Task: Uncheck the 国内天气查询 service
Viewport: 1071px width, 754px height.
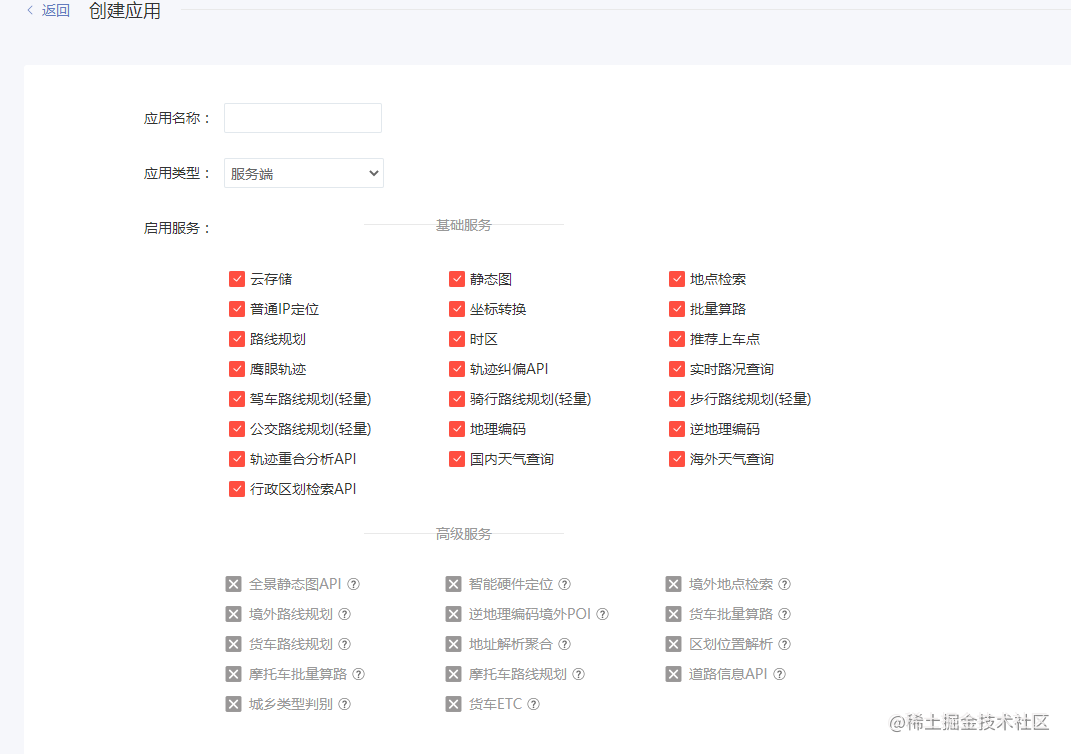Action: coord(457,459)
